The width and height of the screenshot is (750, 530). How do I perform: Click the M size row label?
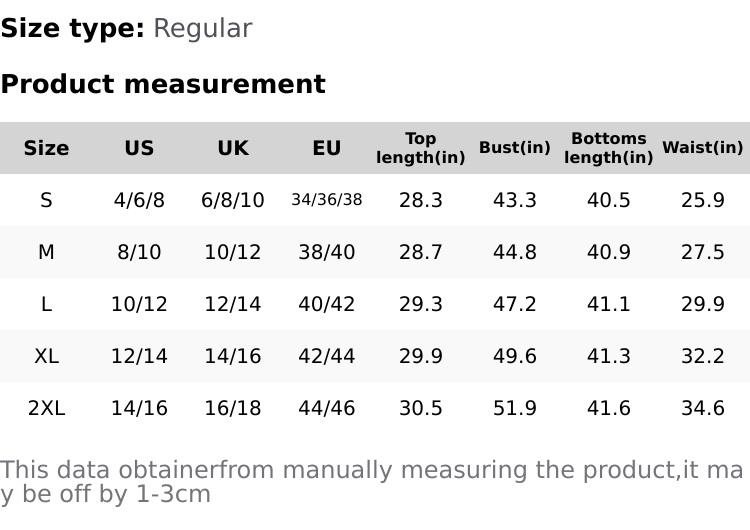(x=46, y=252)
